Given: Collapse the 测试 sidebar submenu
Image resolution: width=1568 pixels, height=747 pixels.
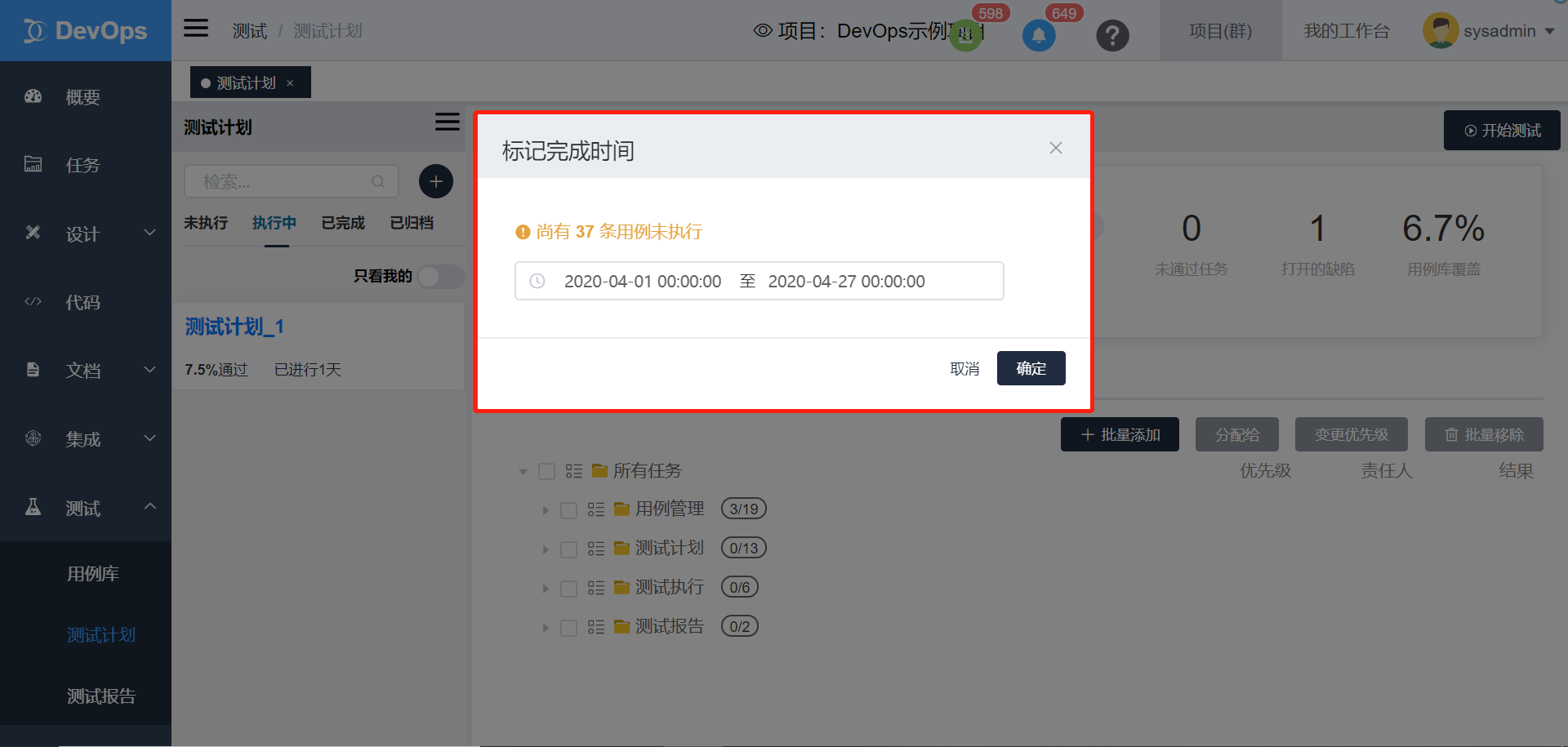Looking at the screenshot, I should coord(150,506).
